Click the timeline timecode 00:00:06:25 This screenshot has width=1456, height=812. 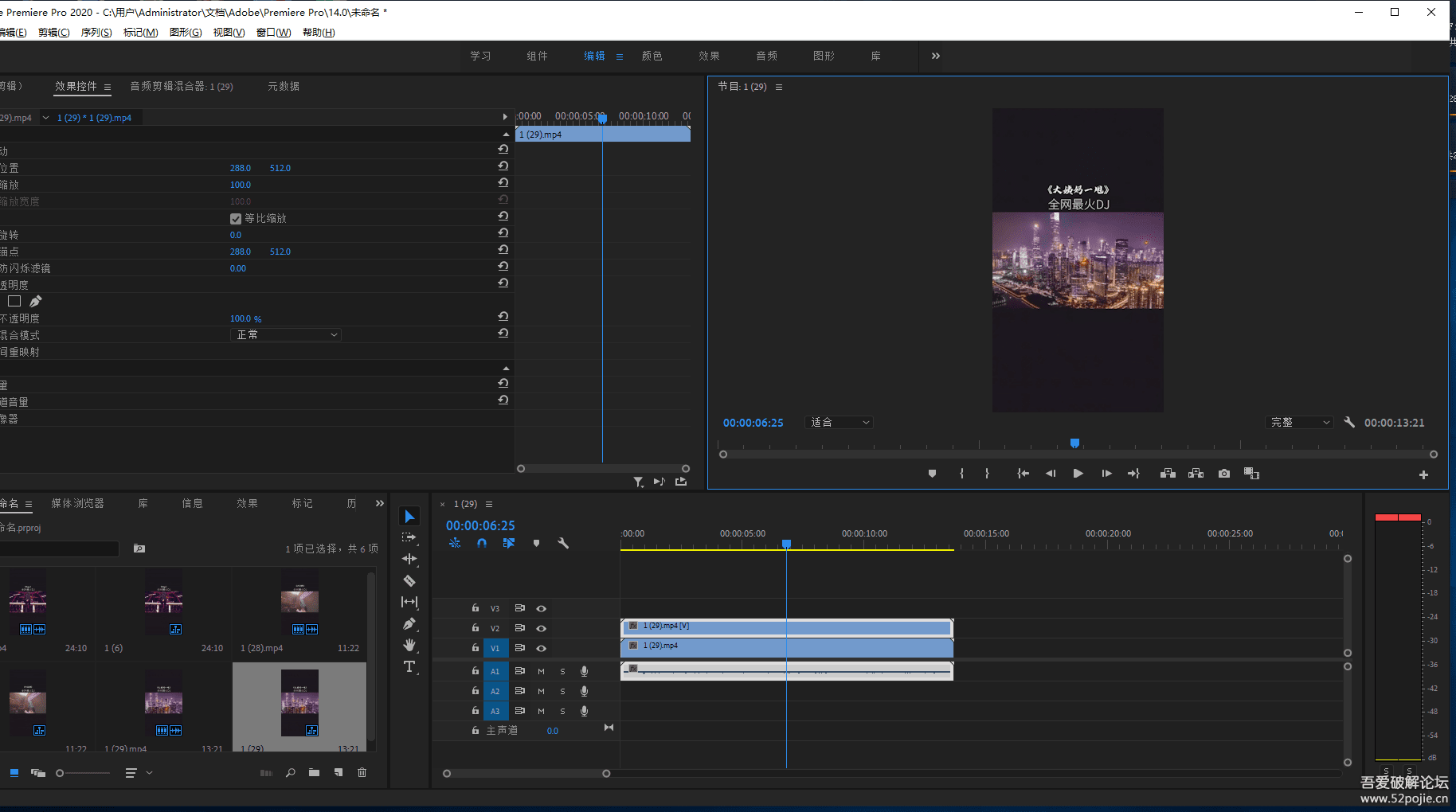(480, 525)
